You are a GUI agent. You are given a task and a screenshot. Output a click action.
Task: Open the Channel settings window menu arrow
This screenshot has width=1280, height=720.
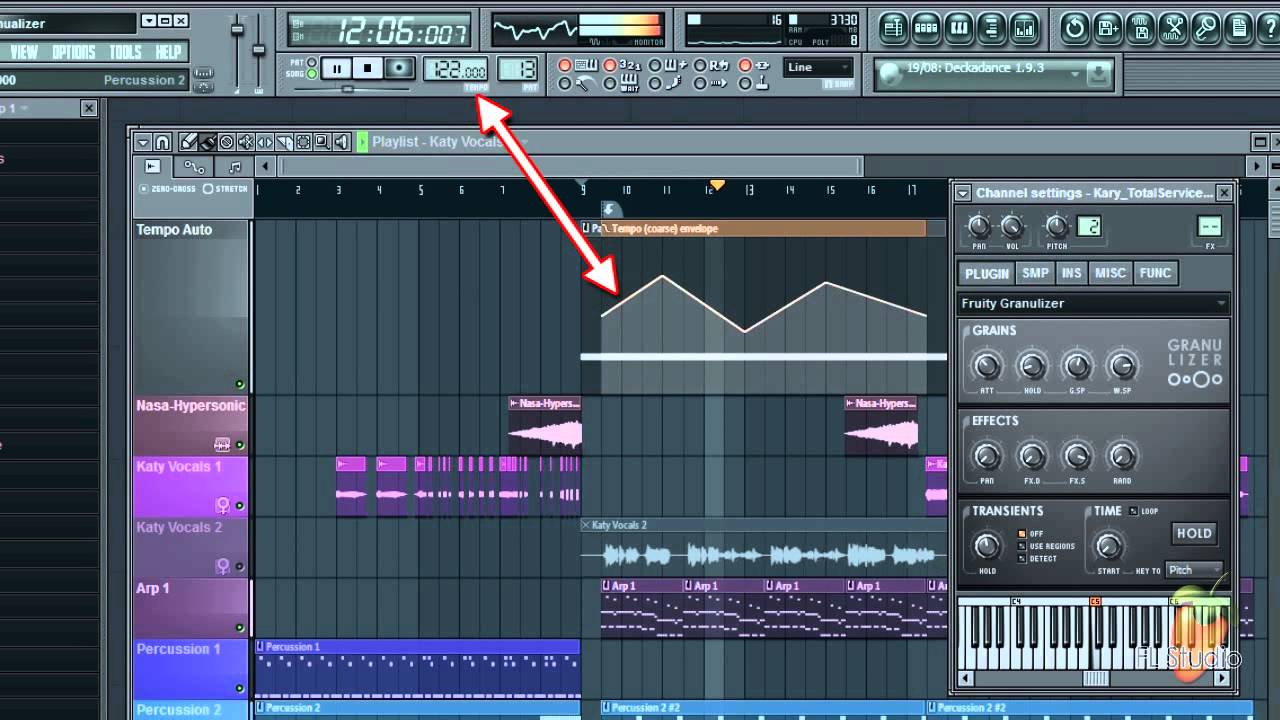click(x=962, y=193)
